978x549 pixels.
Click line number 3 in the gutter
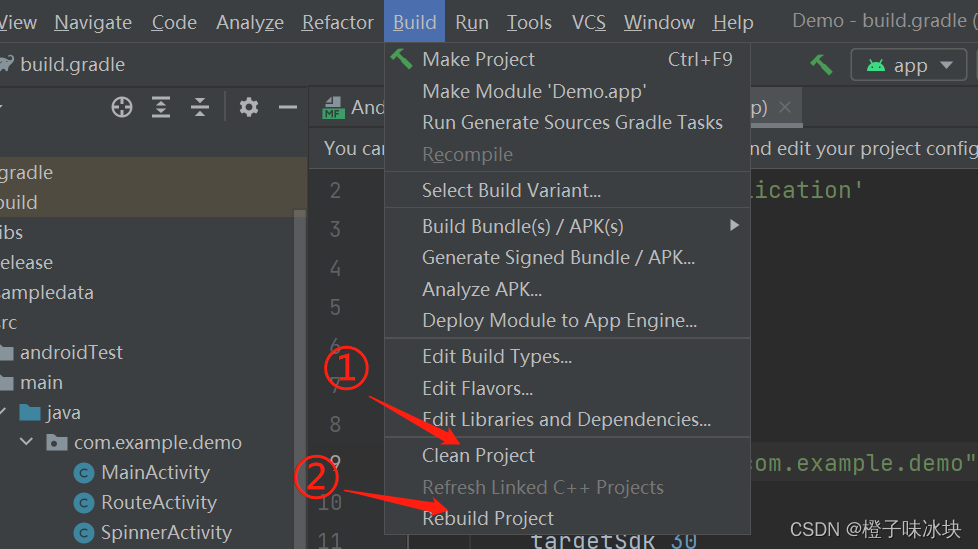(336, 229)
